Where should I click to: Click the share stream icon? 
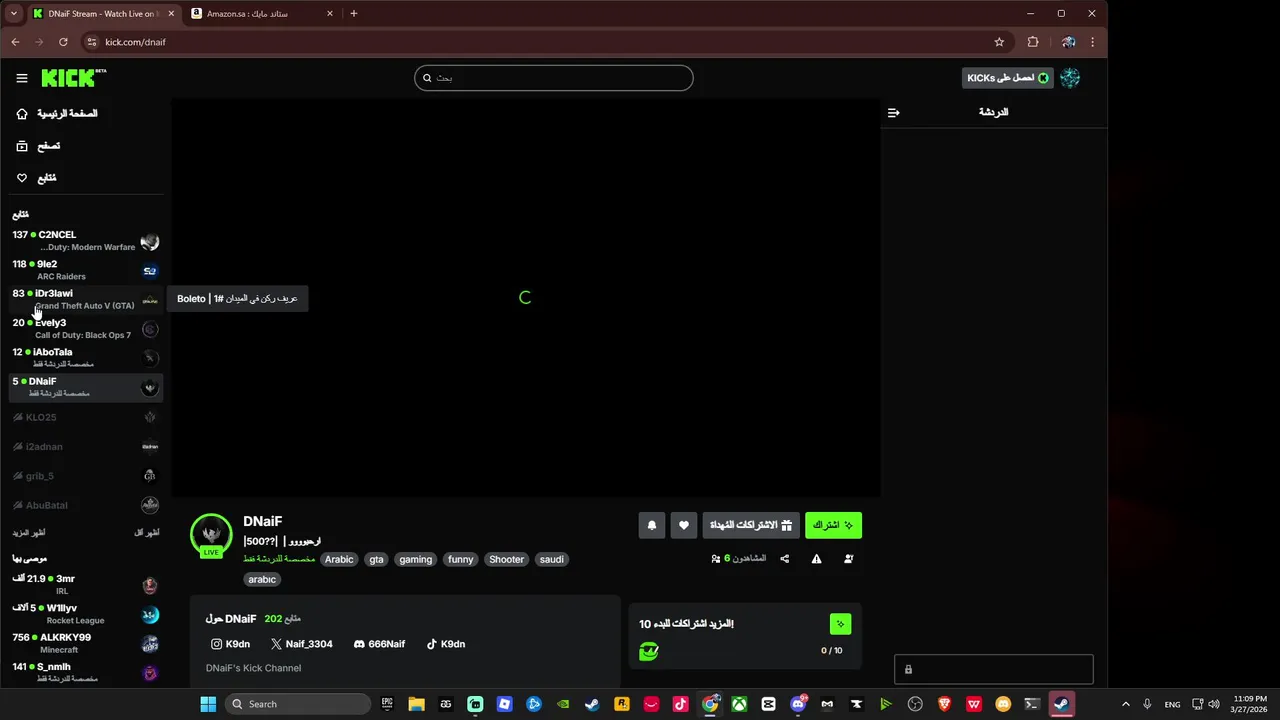tap(785, 559)
